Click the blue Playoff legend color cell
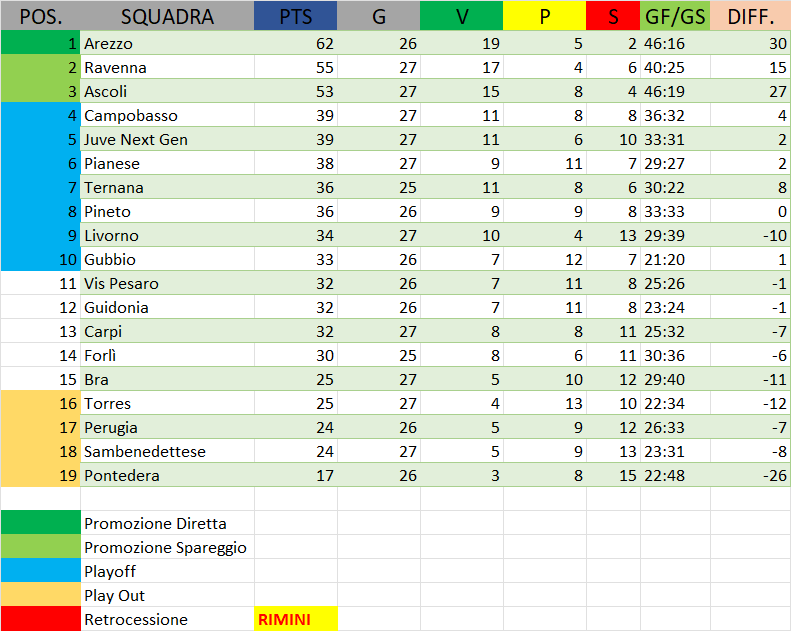Image resolution: width=791 pixels, height=631 pixels. (x=40, y=571)
